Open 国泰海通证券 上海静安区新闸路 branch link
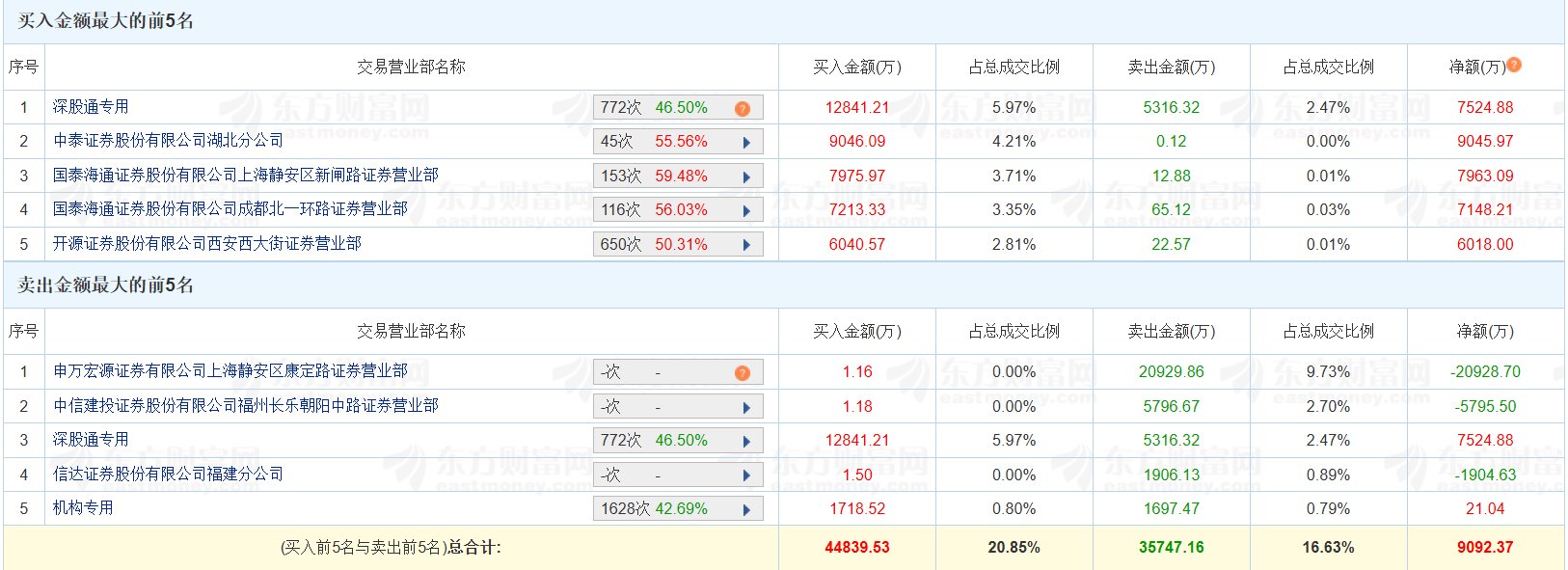This screenshot has width=1568, height=570. coord(245,176)
